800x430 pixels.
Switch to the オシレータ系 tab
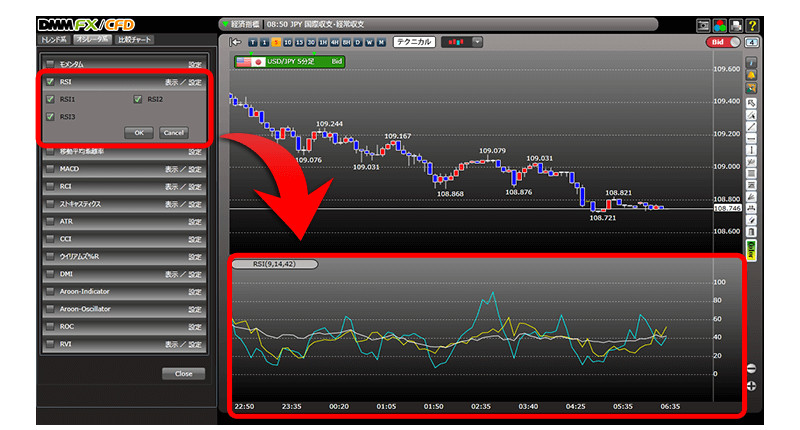pos(92,40)
